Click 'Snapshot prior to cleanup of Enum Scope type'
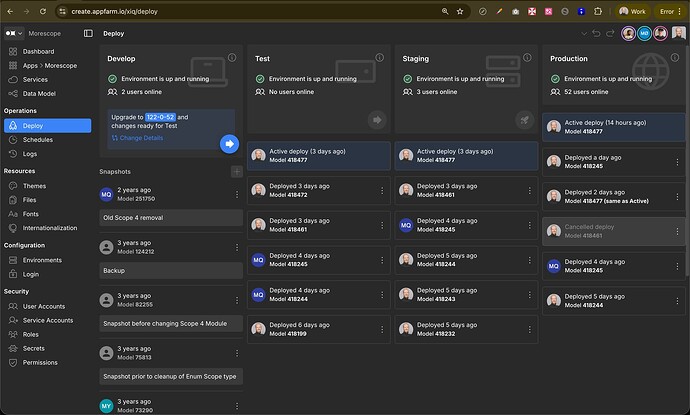The image size is (690, 415). point(171,377)
